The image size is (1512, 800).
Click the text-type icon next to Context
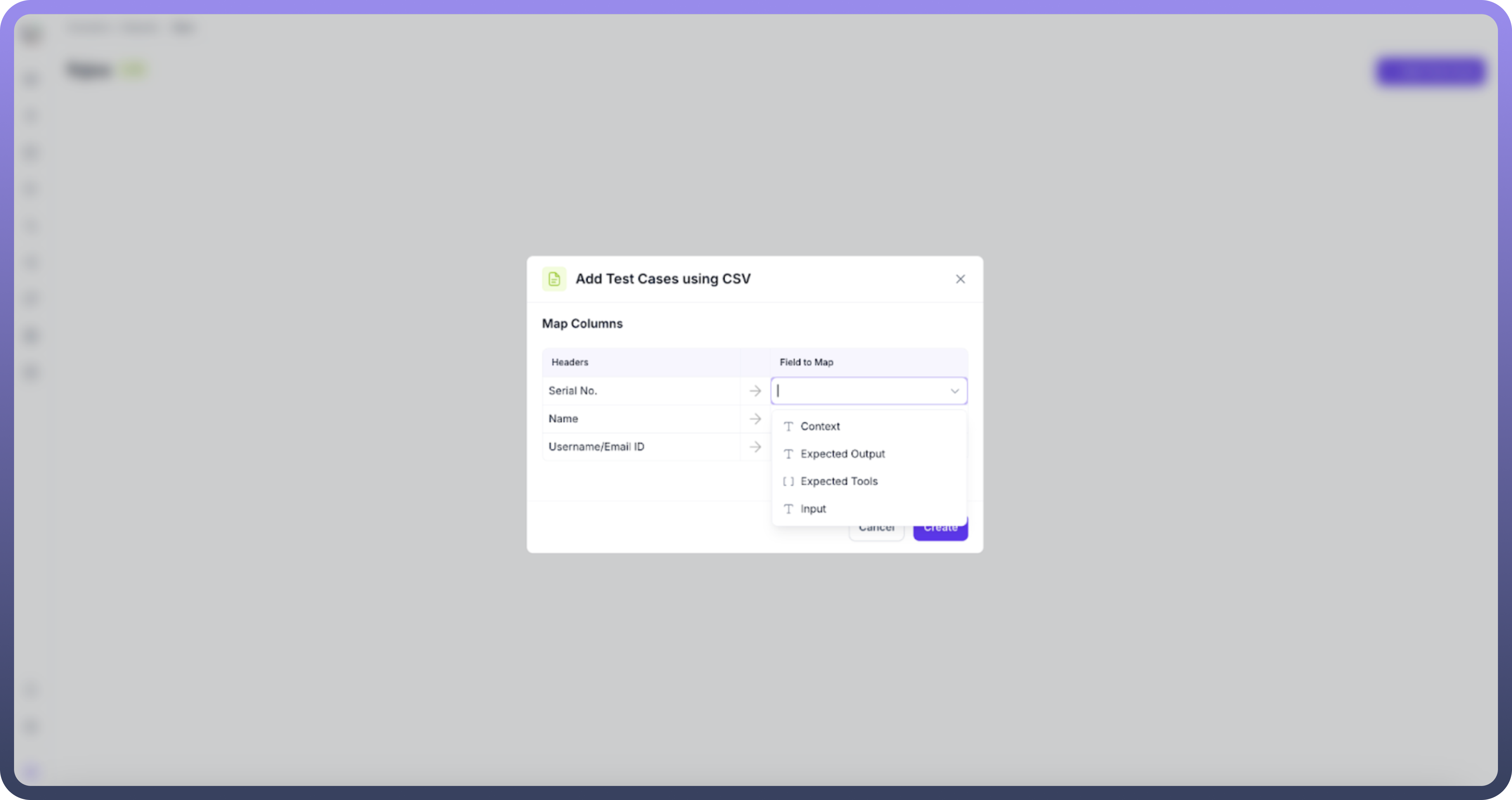[788, 426]
